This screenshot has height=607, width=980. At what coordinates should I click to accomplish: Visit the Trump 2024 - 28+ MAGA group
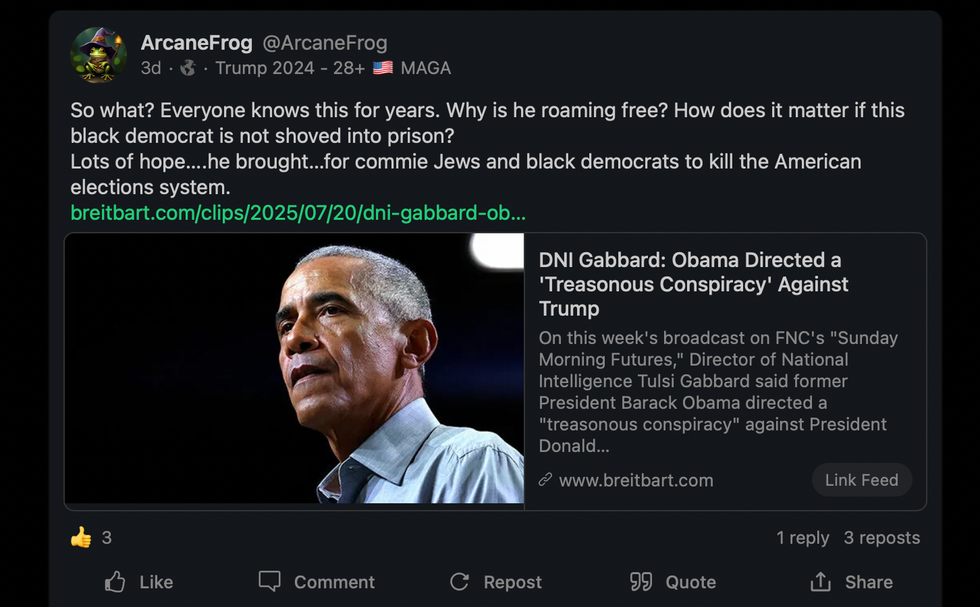tap(332, 68)
